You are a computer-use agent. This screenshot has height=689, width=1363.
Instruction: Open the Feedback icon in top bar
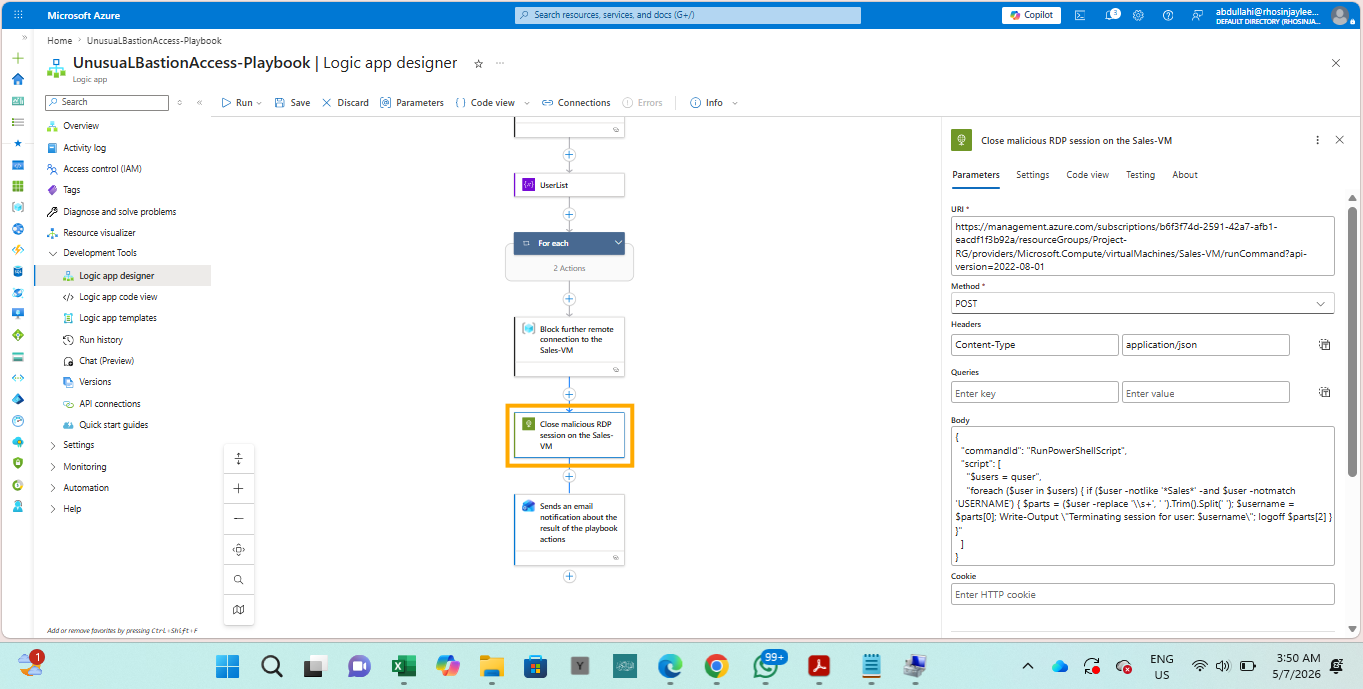[1197, 15]
